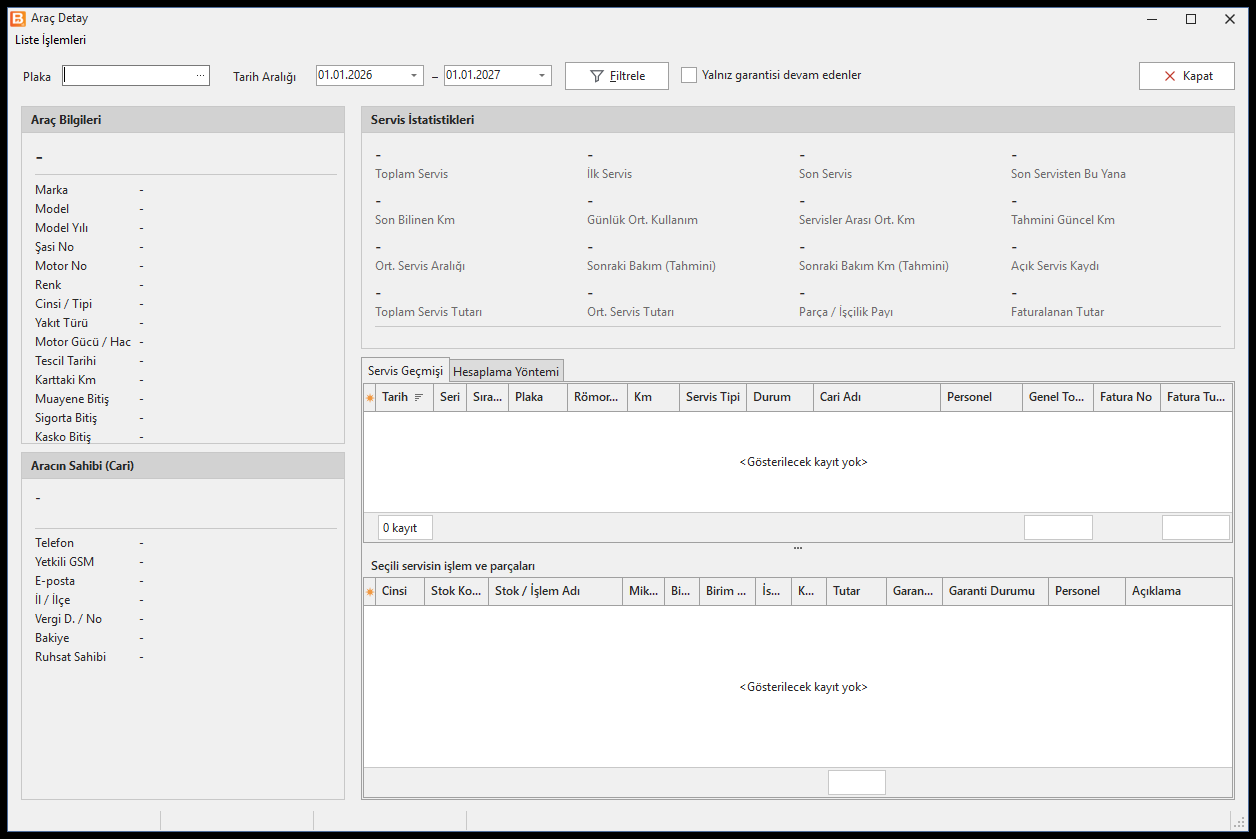Click the Garanti Durumu column header
This screenshot has height=839, width=1256.
[x=996, y=591]
